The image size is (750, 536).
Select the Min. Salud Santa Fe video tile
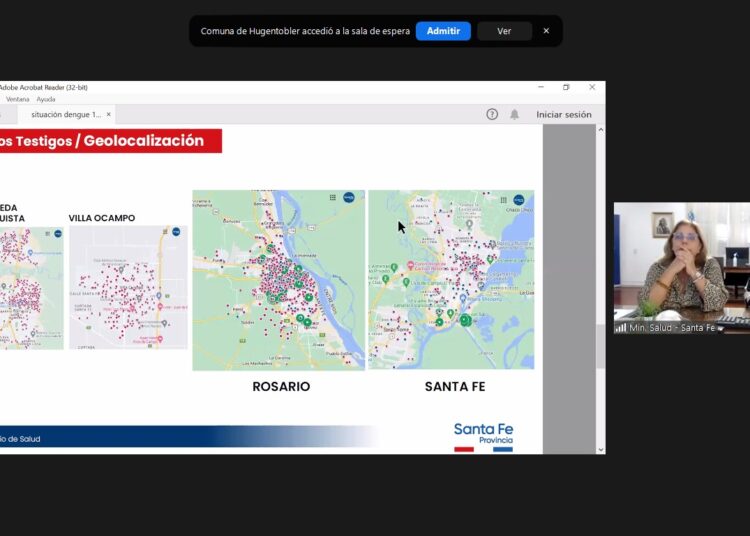[681, 268]
